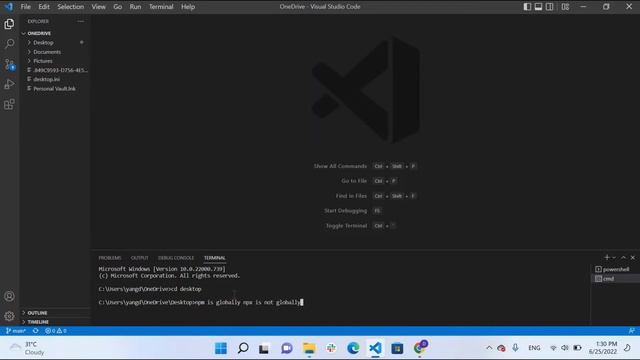The height and width of the screenshot is (360, 640).
Task: Open Explorer more actions ellipsis
Action: (x=80, y=21)
